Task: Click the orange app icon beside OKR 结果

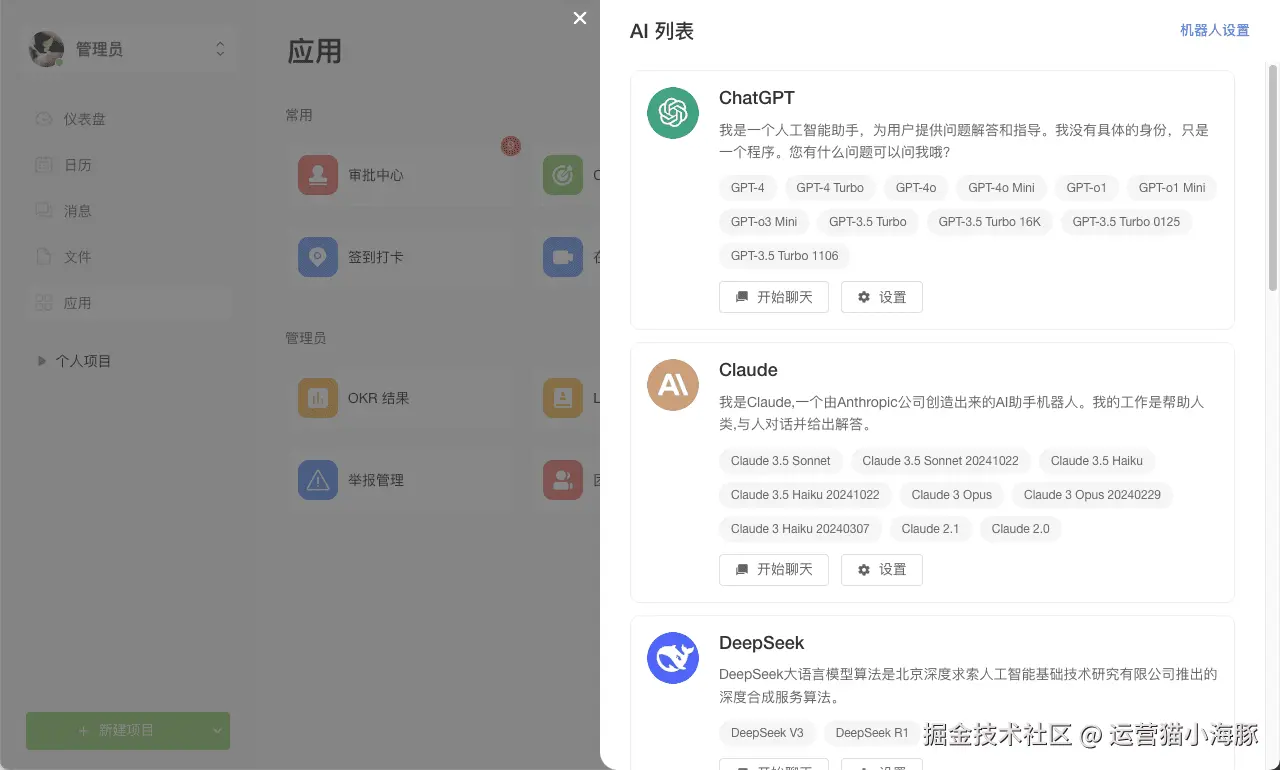Action: (563, 398)
